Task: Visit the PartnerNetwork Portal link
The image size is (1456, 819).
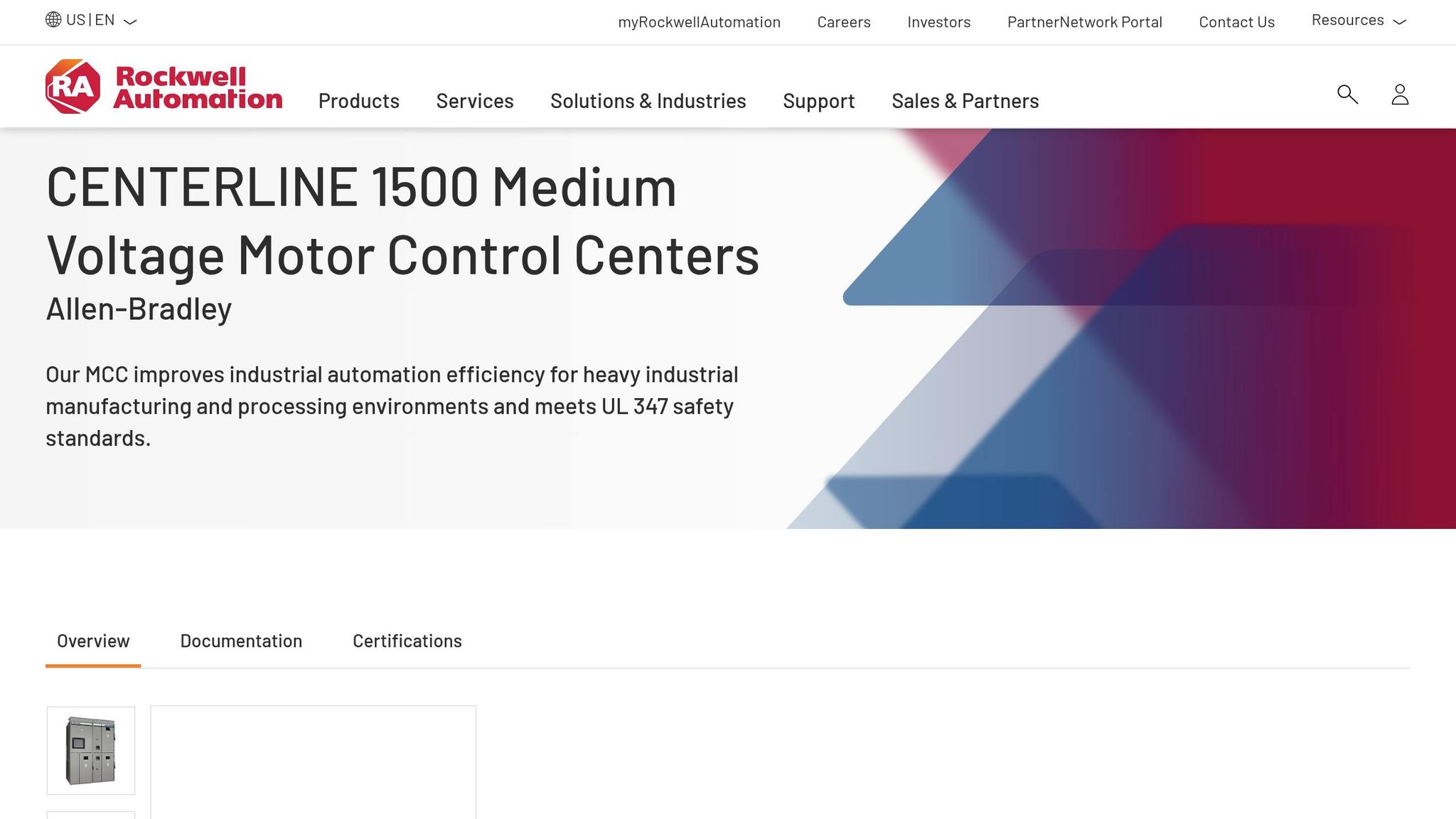Action: (1085, 22)
